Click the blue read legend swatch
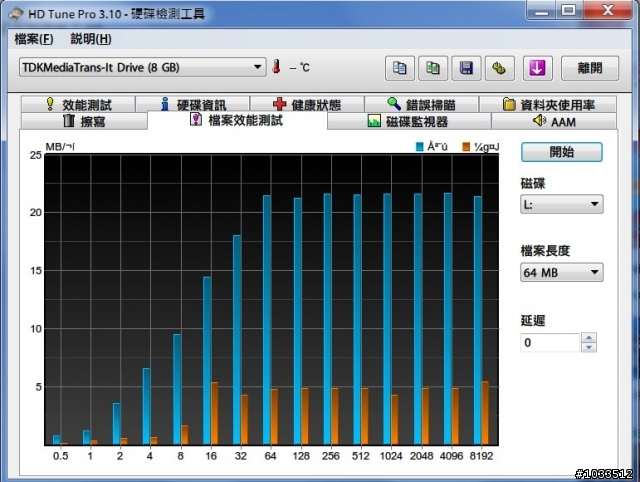 pos(420,147)
